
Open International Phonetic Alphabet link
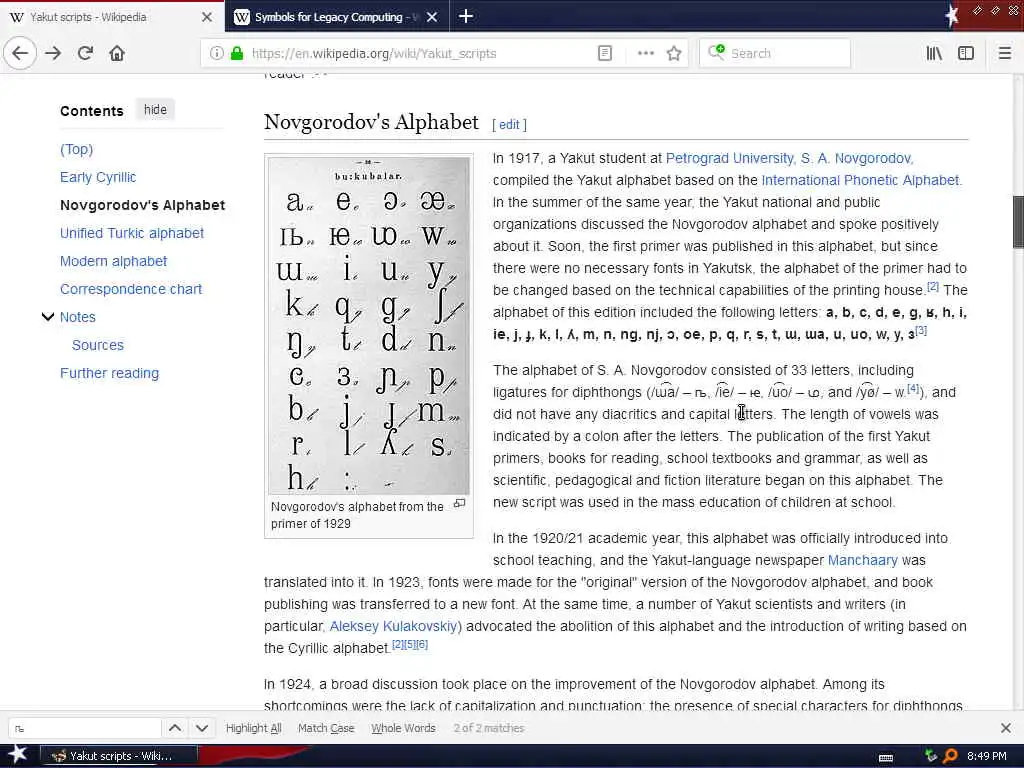860,180
